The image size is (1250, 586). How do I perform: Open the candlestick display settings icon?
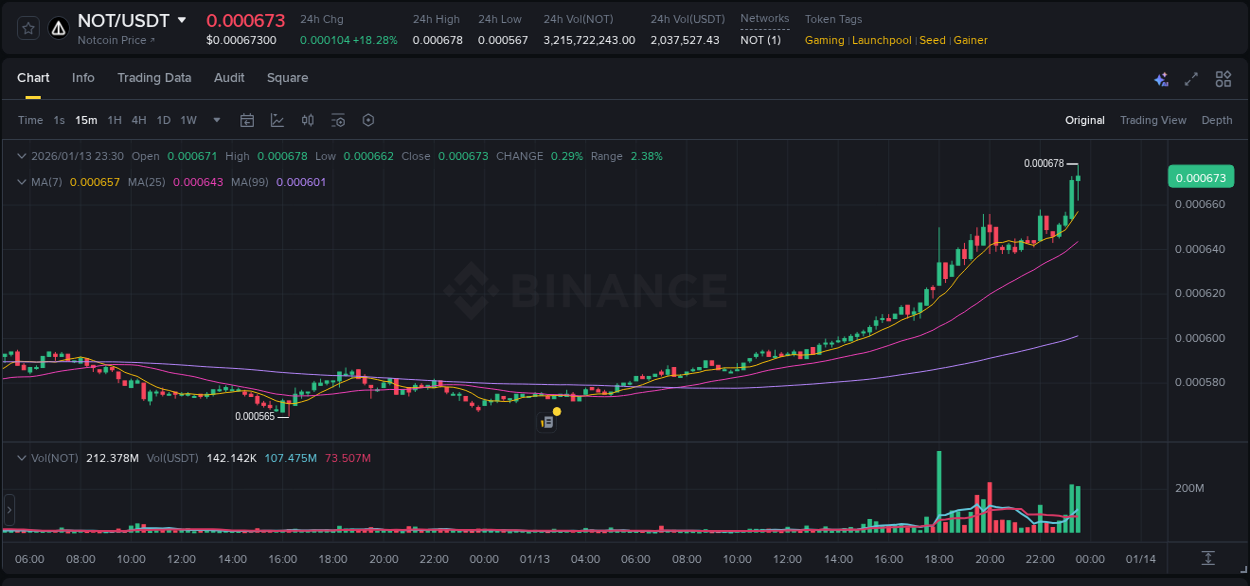307,119
